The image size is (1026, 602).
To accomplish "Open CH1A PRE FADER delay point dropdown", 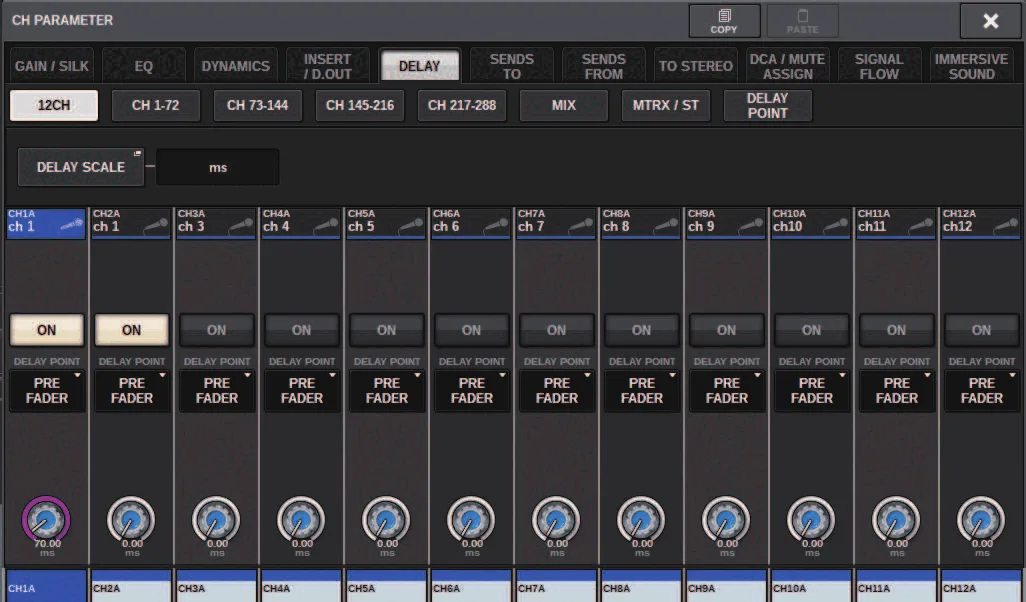I will point(46,391).
